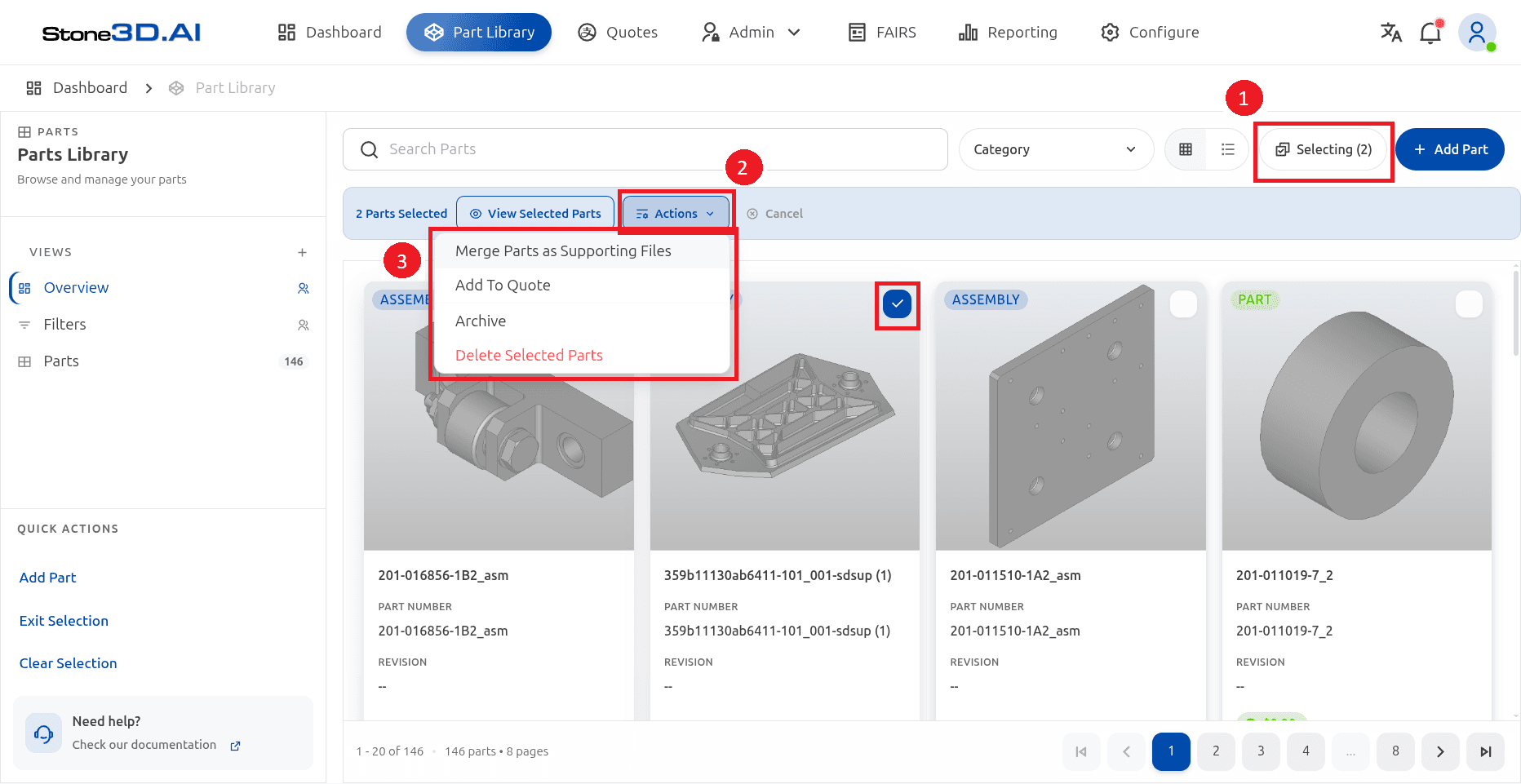Collapse the Actions dropdown
Viewport: 1521px width, 784px height.
[x=676, y=214]
